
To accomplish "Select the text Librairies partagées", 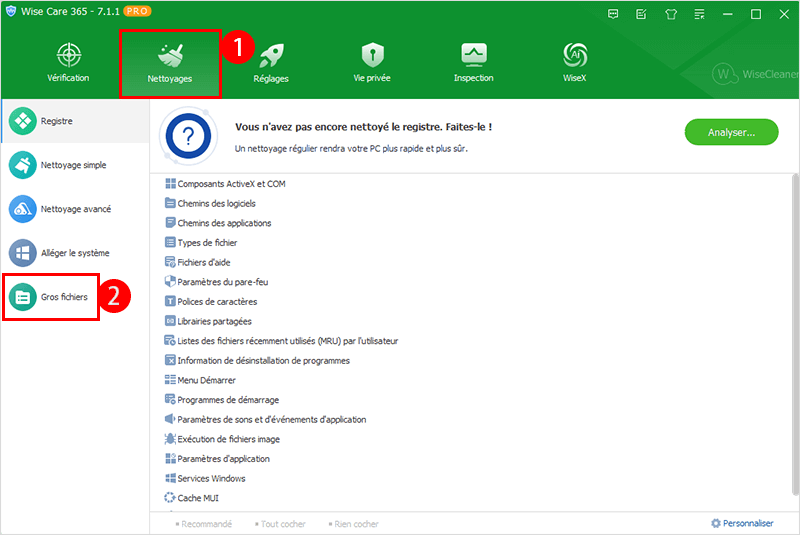I will coord(215,321).
